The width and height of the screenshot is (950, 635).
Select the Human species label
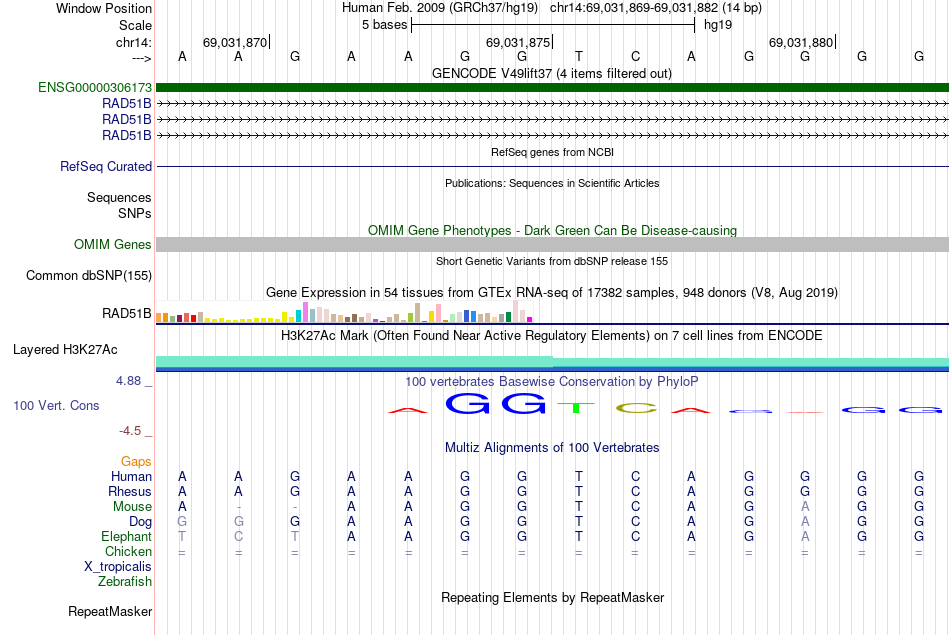pyautogui.click(x=131, y=476)
